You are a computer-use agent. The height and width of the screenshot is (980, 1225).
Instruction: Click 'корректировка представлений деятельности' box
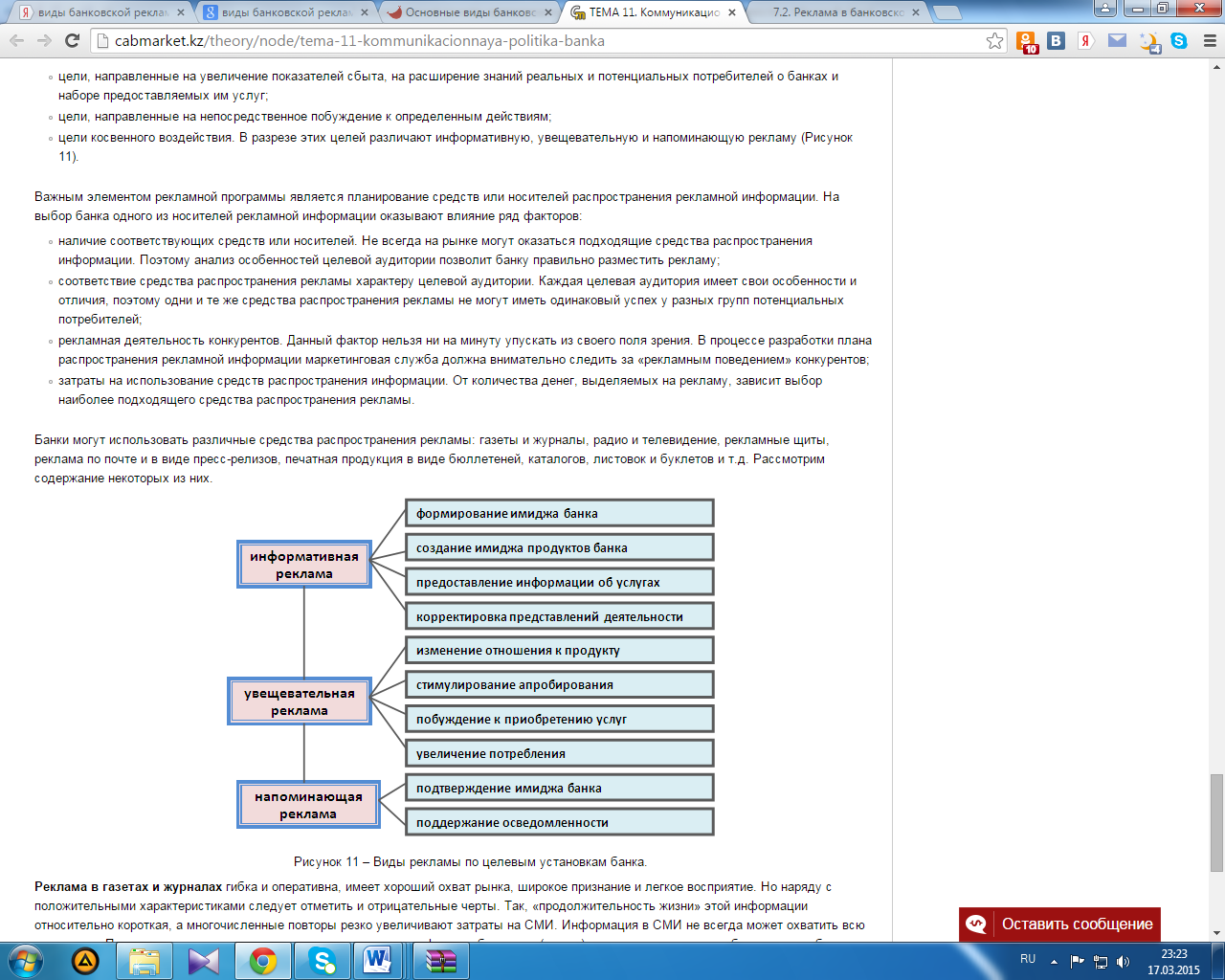pos(560,616)
